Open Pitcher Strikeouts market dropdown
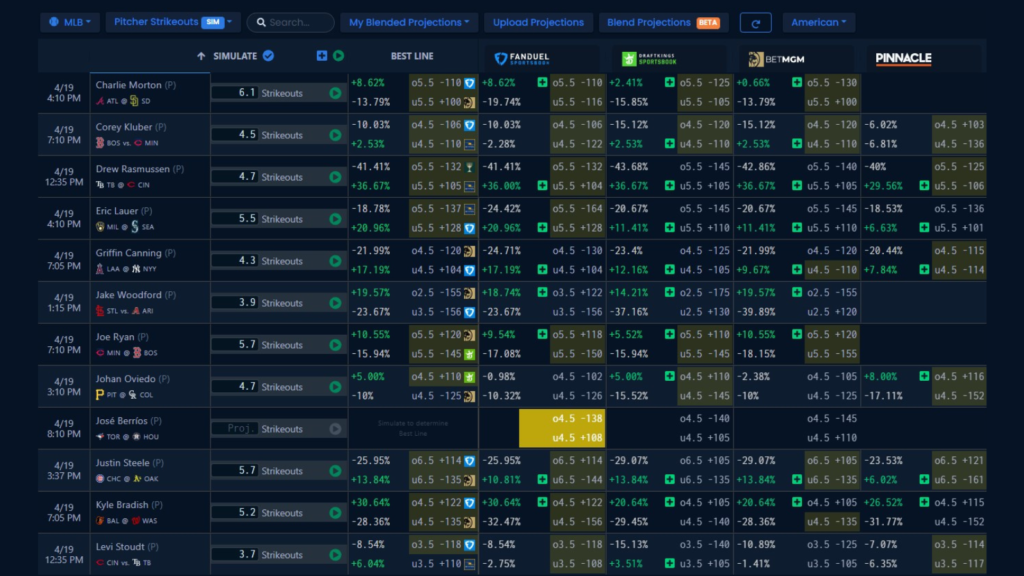 pyautogui.click(x=172, y=22)
